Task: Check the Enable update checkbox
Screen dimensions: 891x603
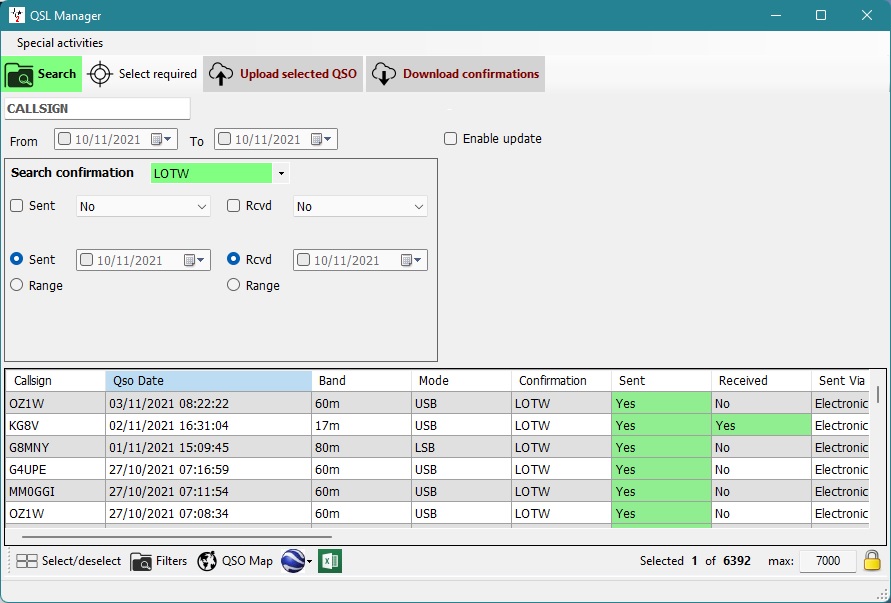Action: pos(451,139)
